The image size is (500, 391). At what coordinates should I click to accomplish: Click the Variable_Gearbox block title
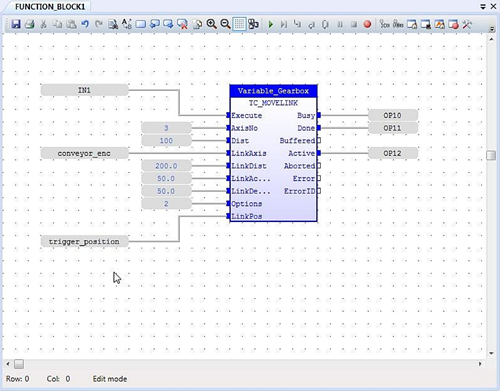coord(273,91)
